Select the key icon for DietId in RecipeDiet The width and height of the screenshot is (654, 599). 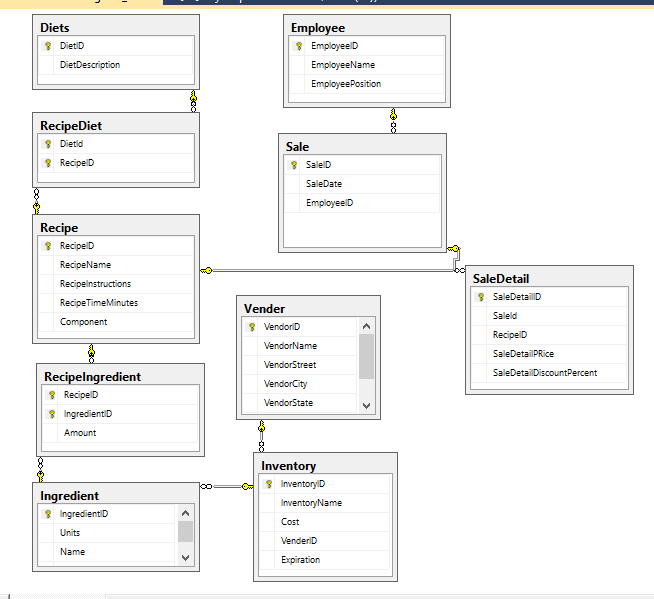pos(48,144)
